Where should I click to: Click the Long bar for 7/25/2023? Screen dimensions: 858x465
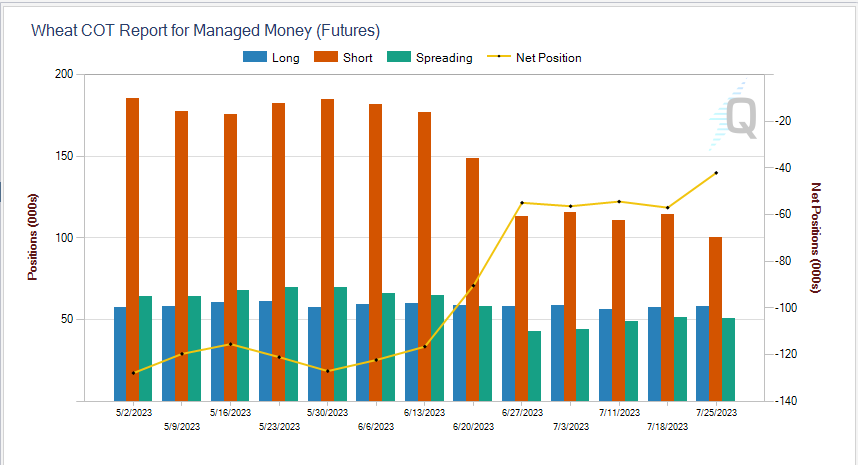[x=703, y=353]
